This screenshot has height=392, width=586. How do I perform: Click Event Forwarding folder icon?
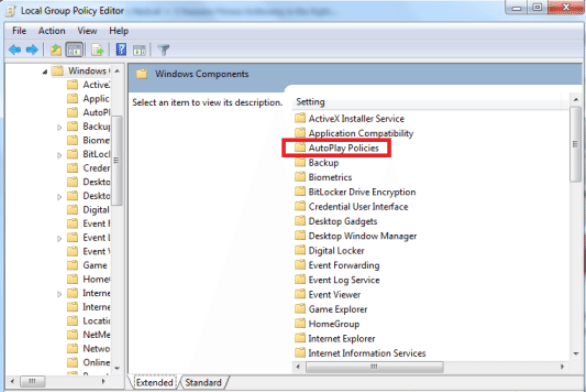point(300,265)
